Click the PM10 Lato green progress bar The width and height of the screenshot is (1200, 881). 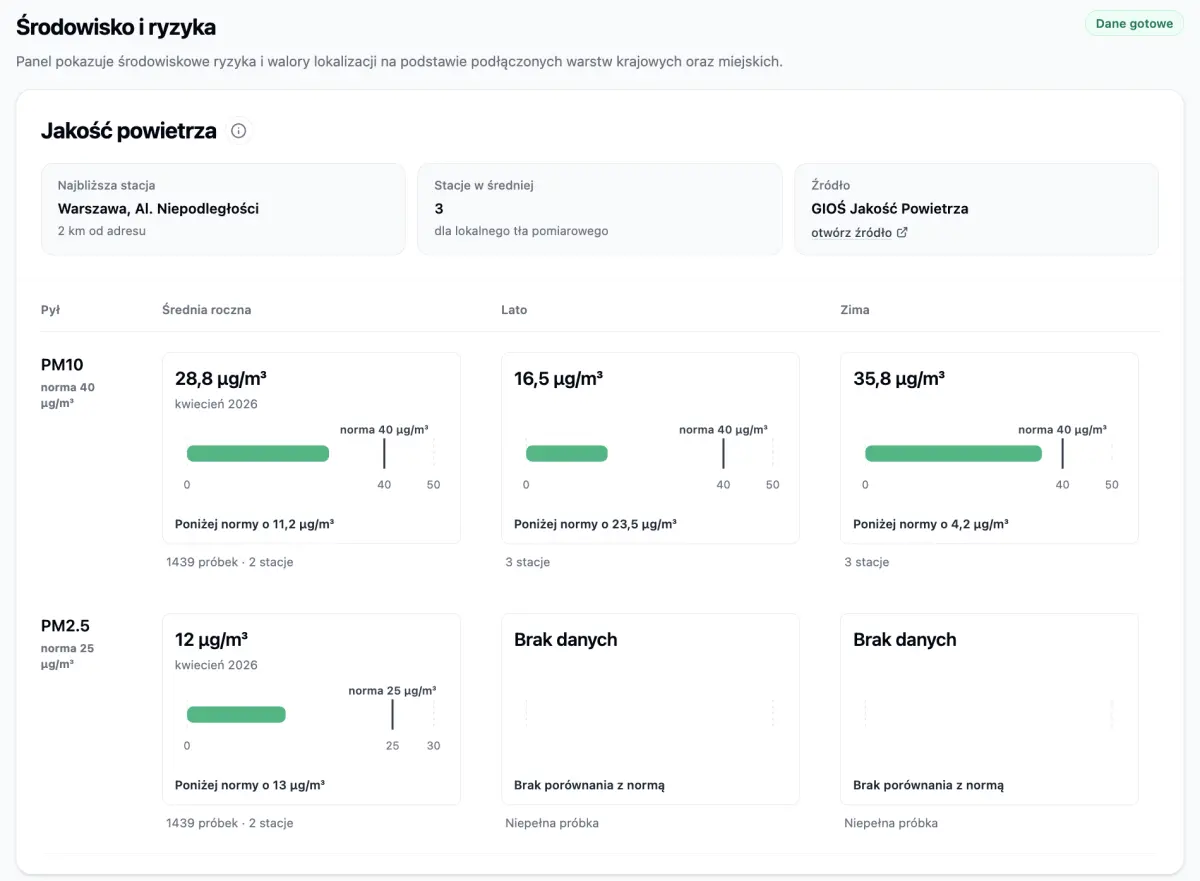pyautogui.click(x=567, y=454)
